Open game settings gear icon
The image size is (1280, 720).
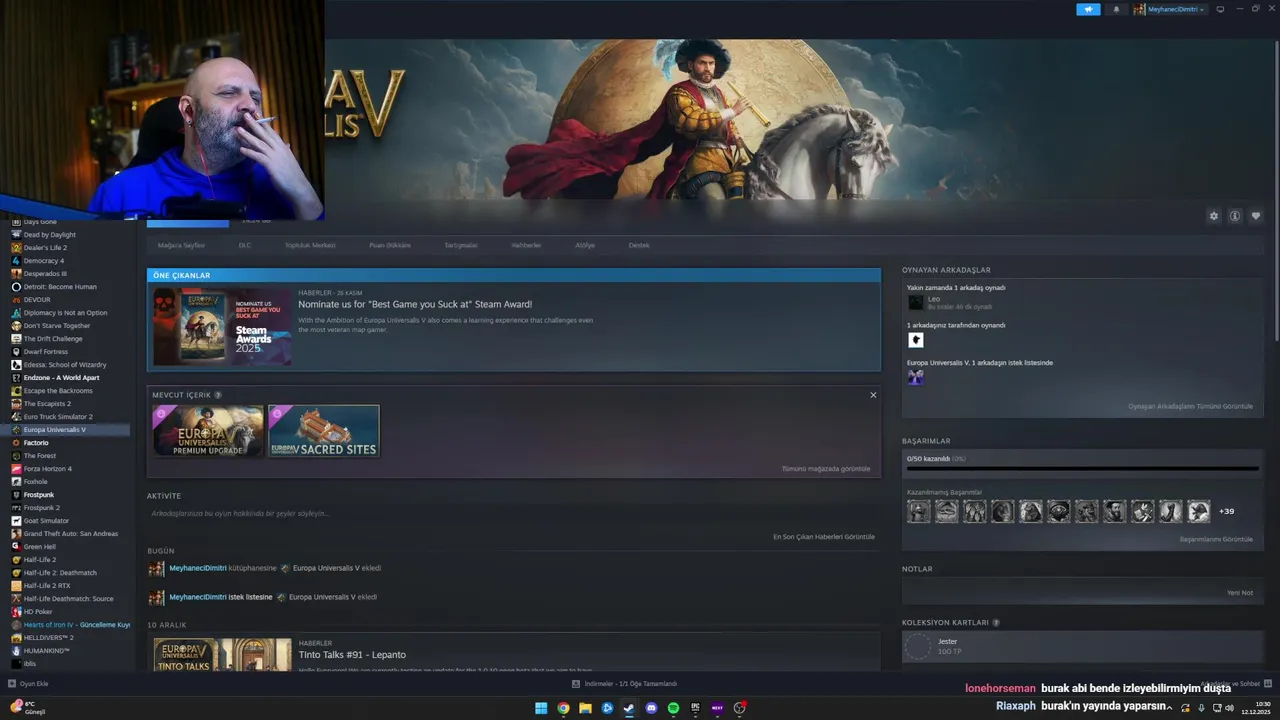[1214, 216]
